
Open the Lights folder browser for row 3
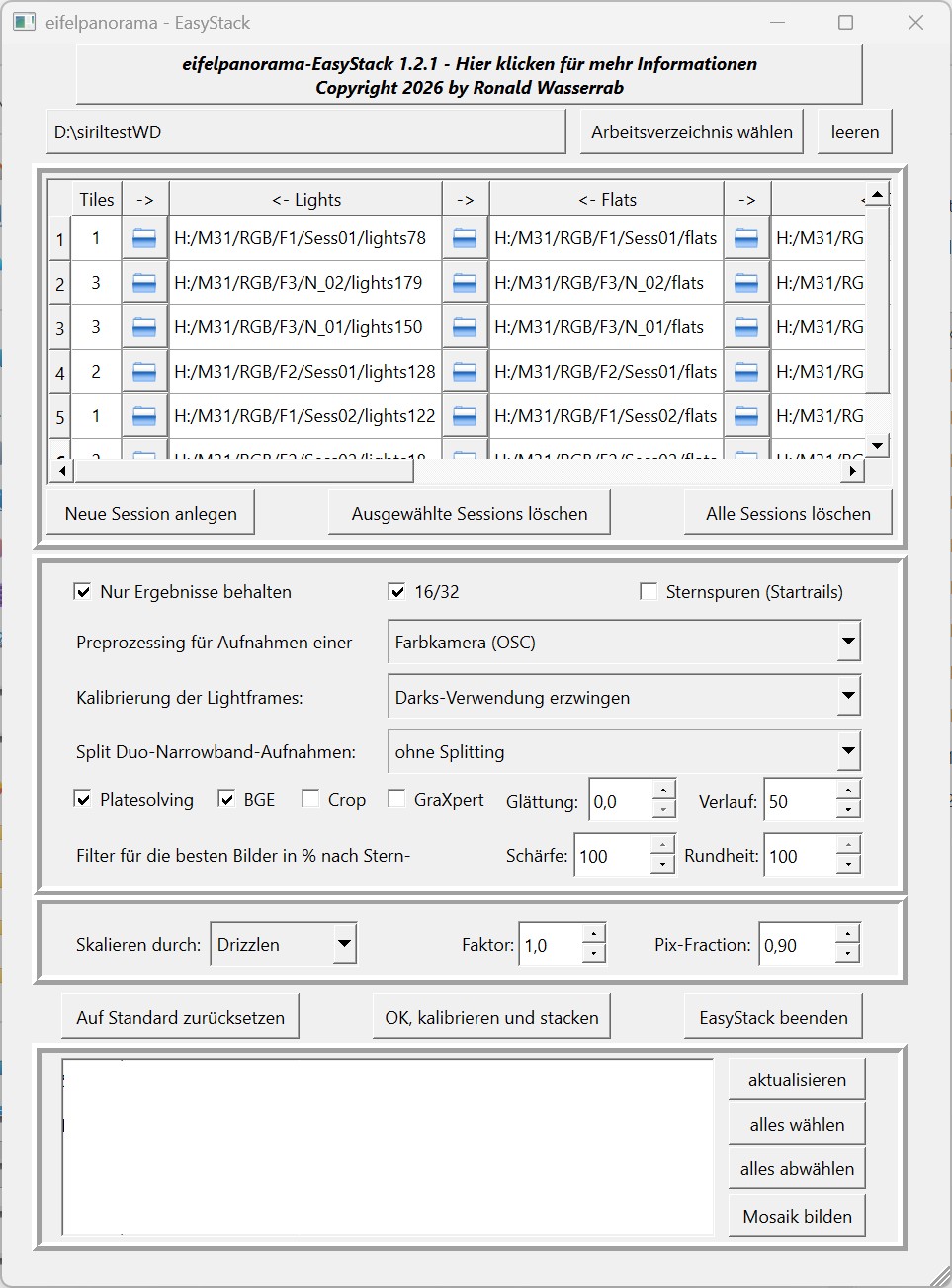pos(144,327)
